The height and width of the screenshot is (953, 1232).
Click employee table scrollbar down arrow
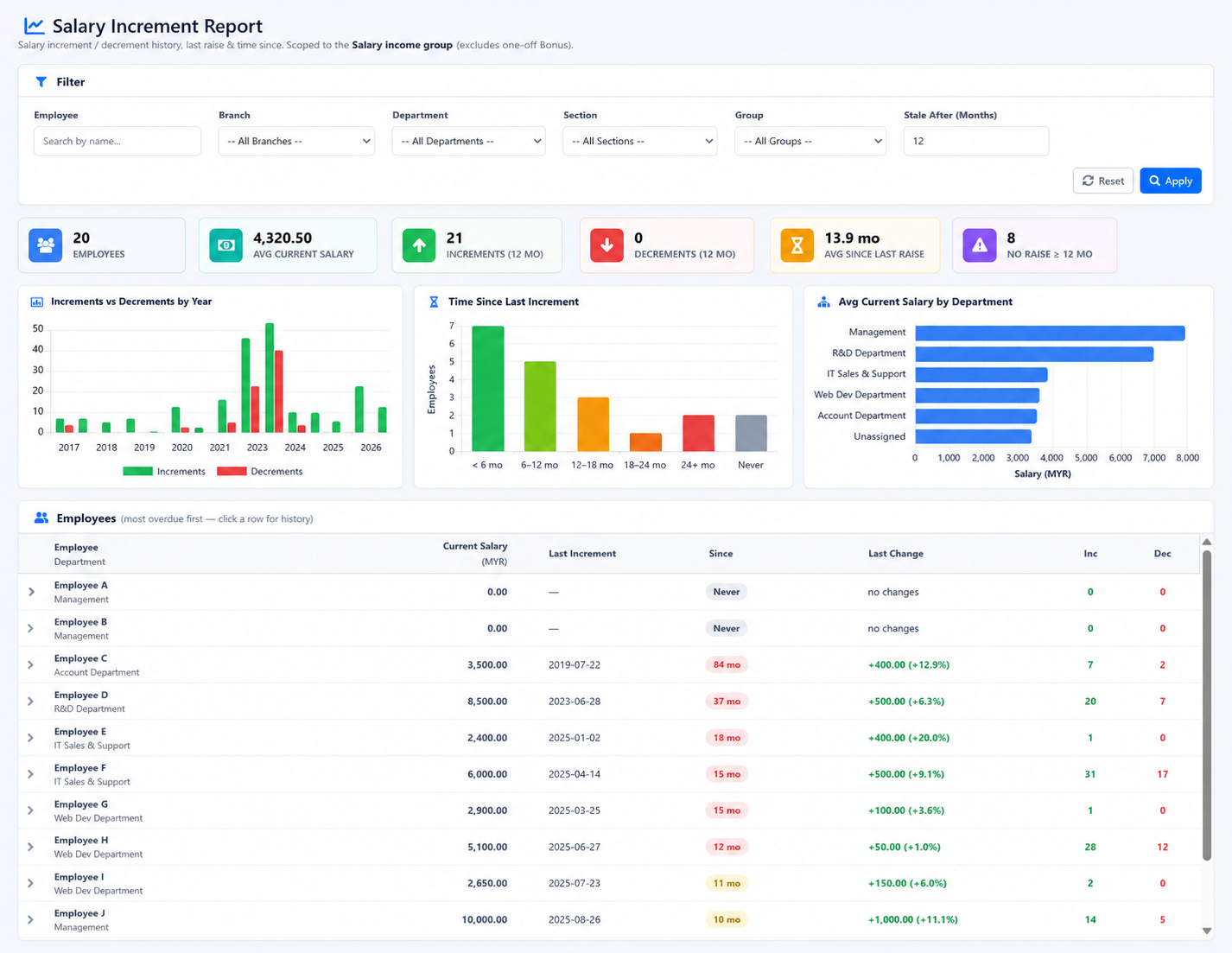pyautogui.click(x=1207, y=931)
